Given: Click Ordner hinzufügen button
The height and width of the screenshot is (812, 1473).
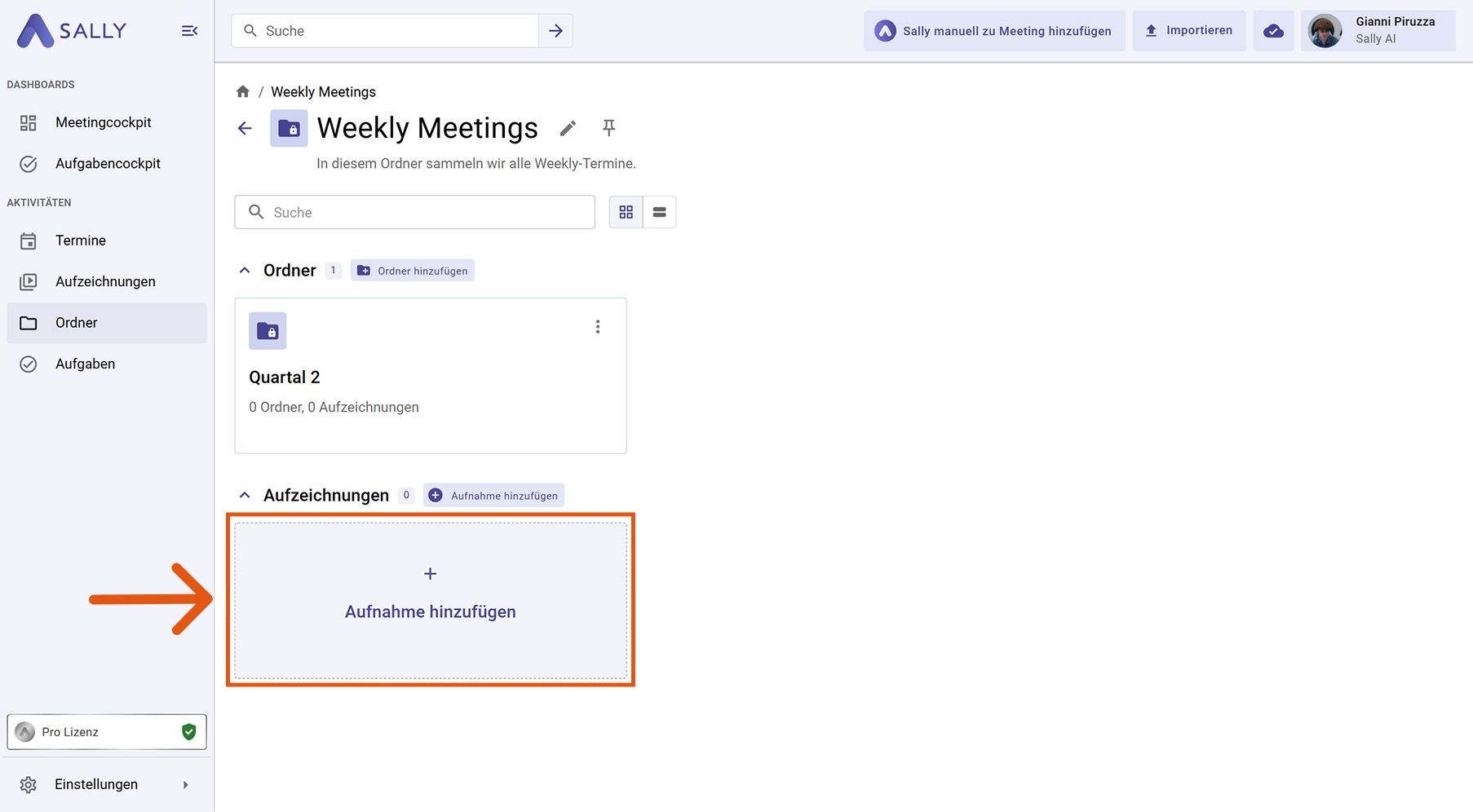Looking at the screenshot, I should click(413, 271).
